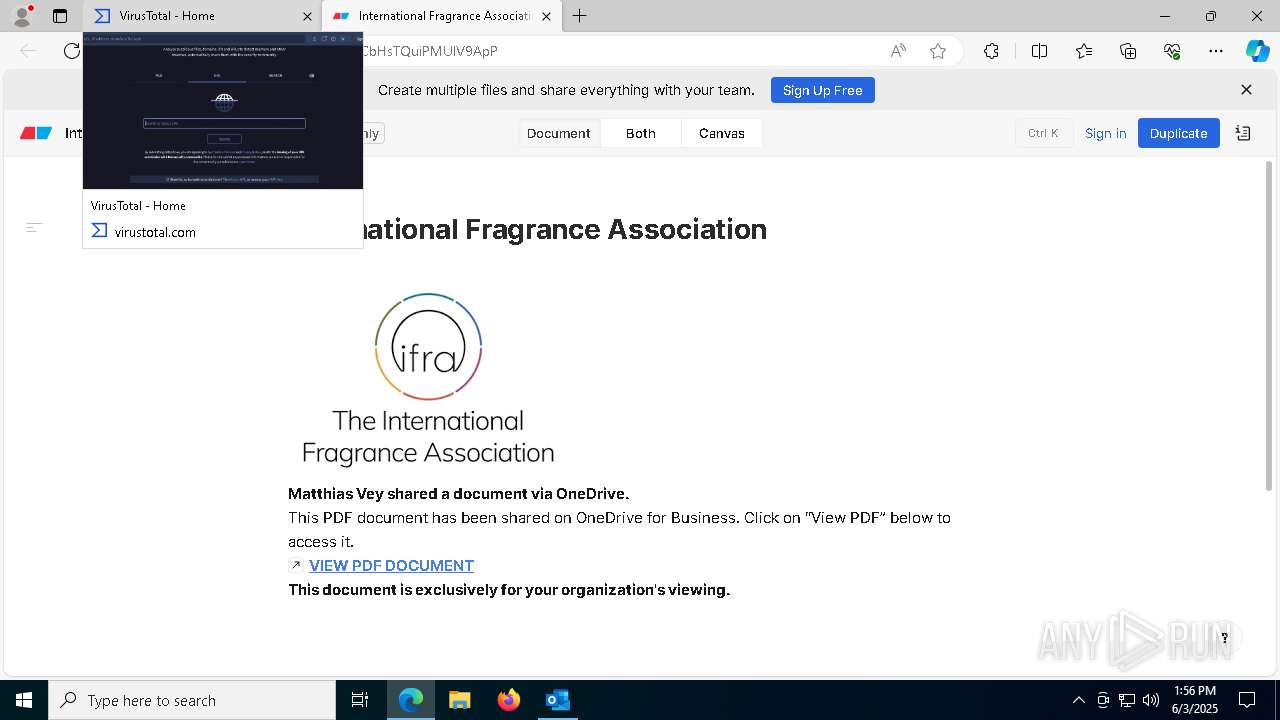
Task: Open File Explorer from the taskbar
Action: (460, 700)
